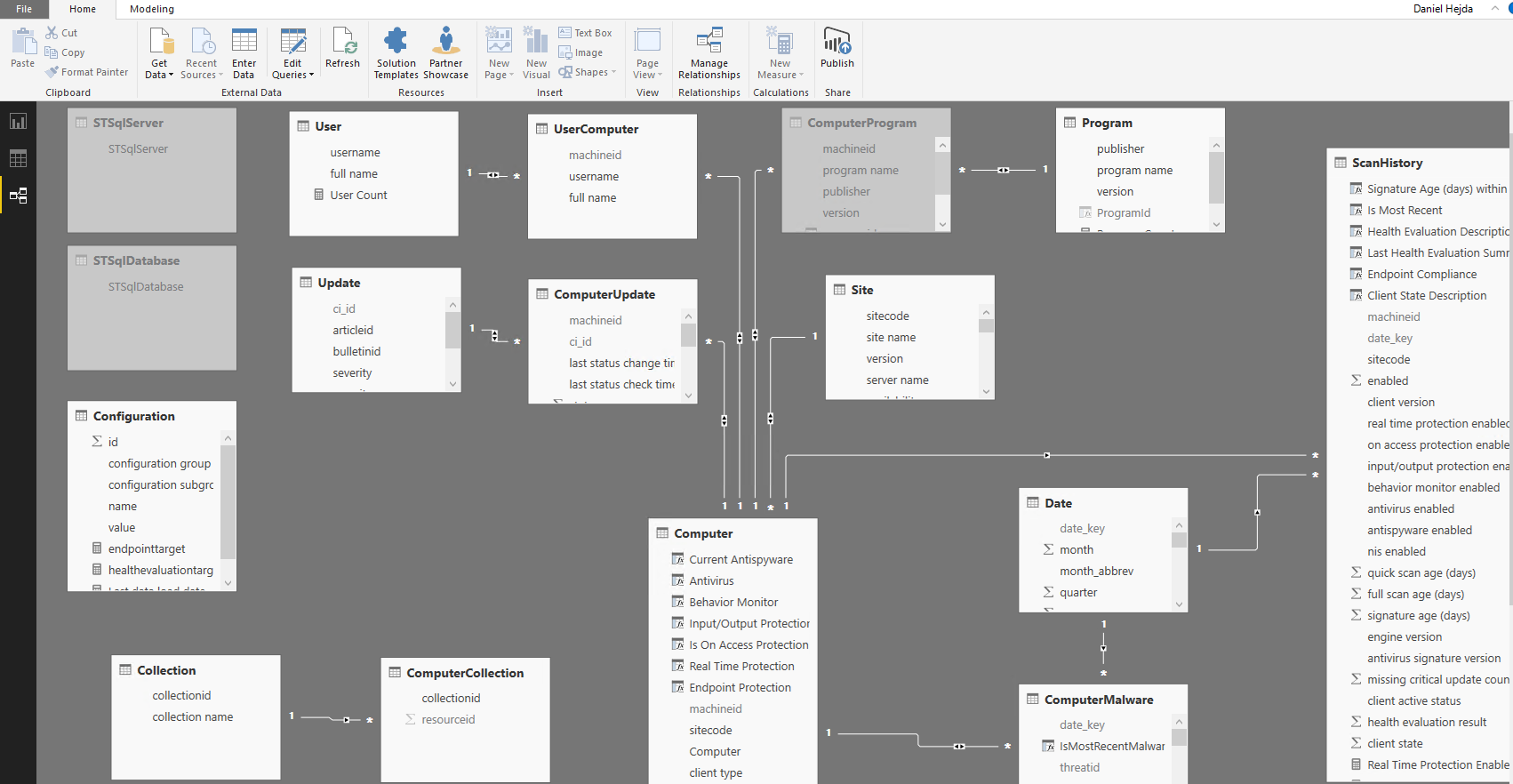Open the Shapes dropdown

(588, 72)
